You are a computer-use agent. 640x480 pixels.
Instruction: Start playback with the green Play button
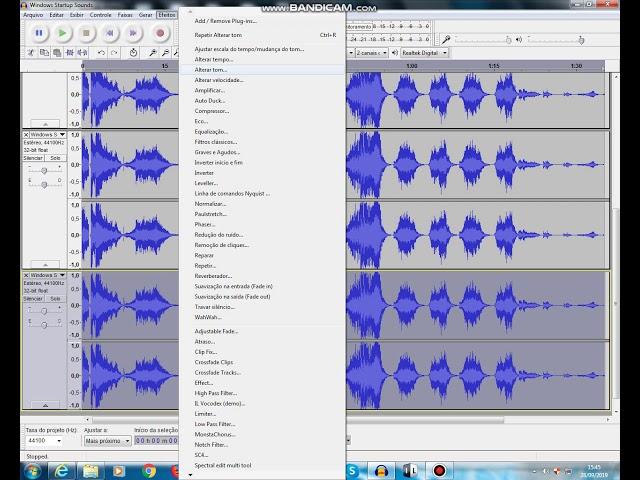62,33
